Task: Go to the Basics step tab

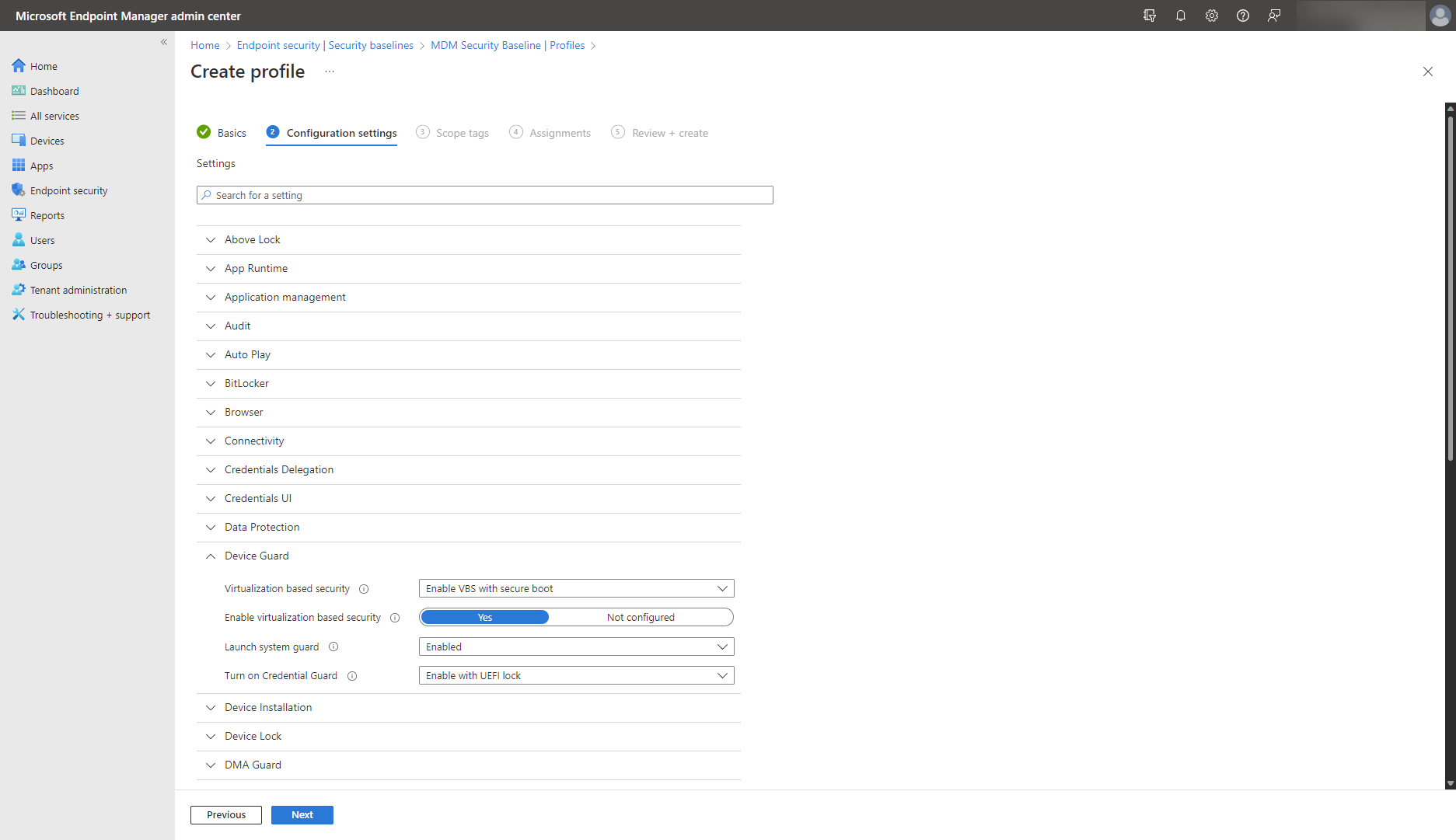Action: point(222,133)
